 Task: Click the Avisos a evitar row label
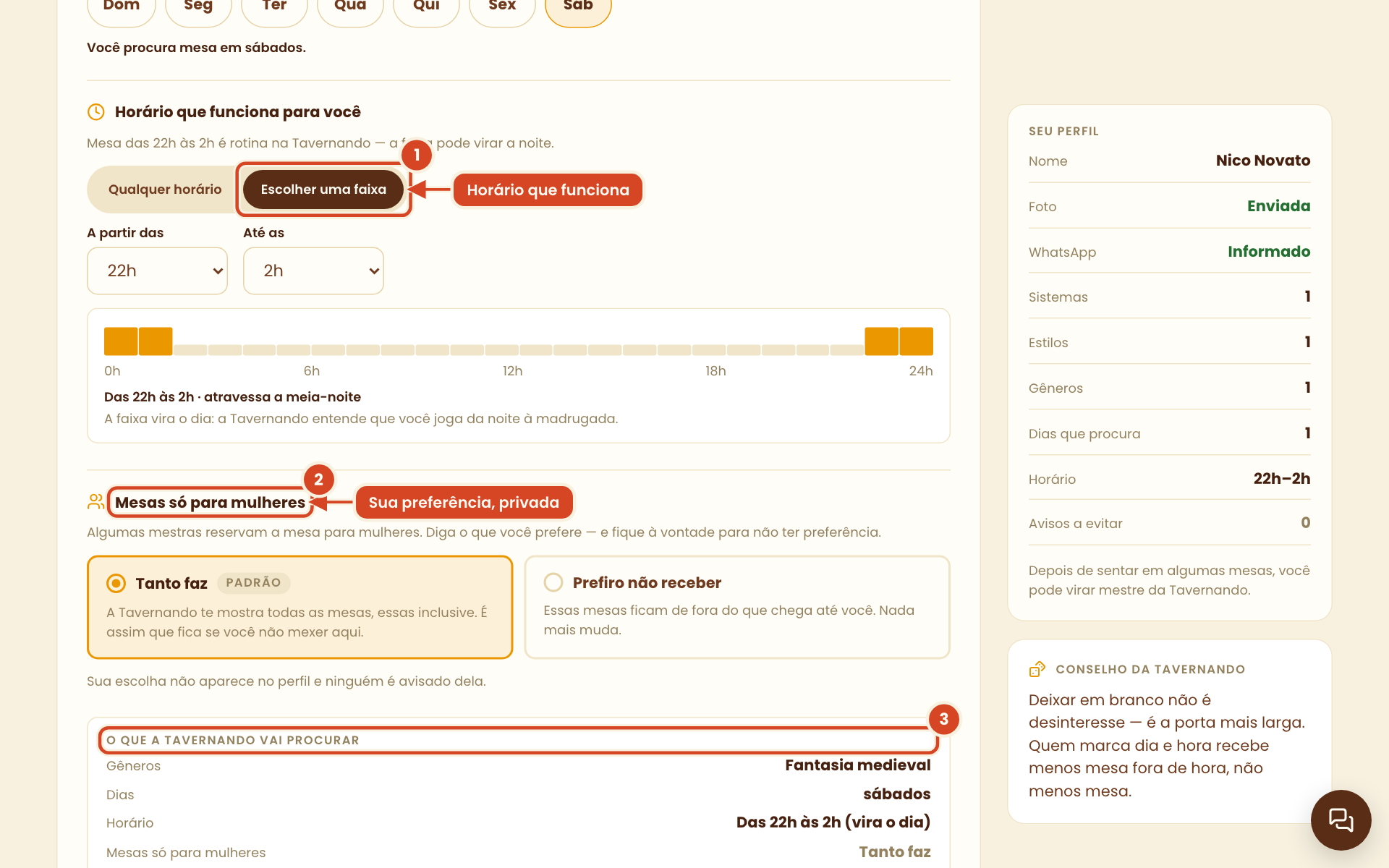click(x=1076, y=524)
